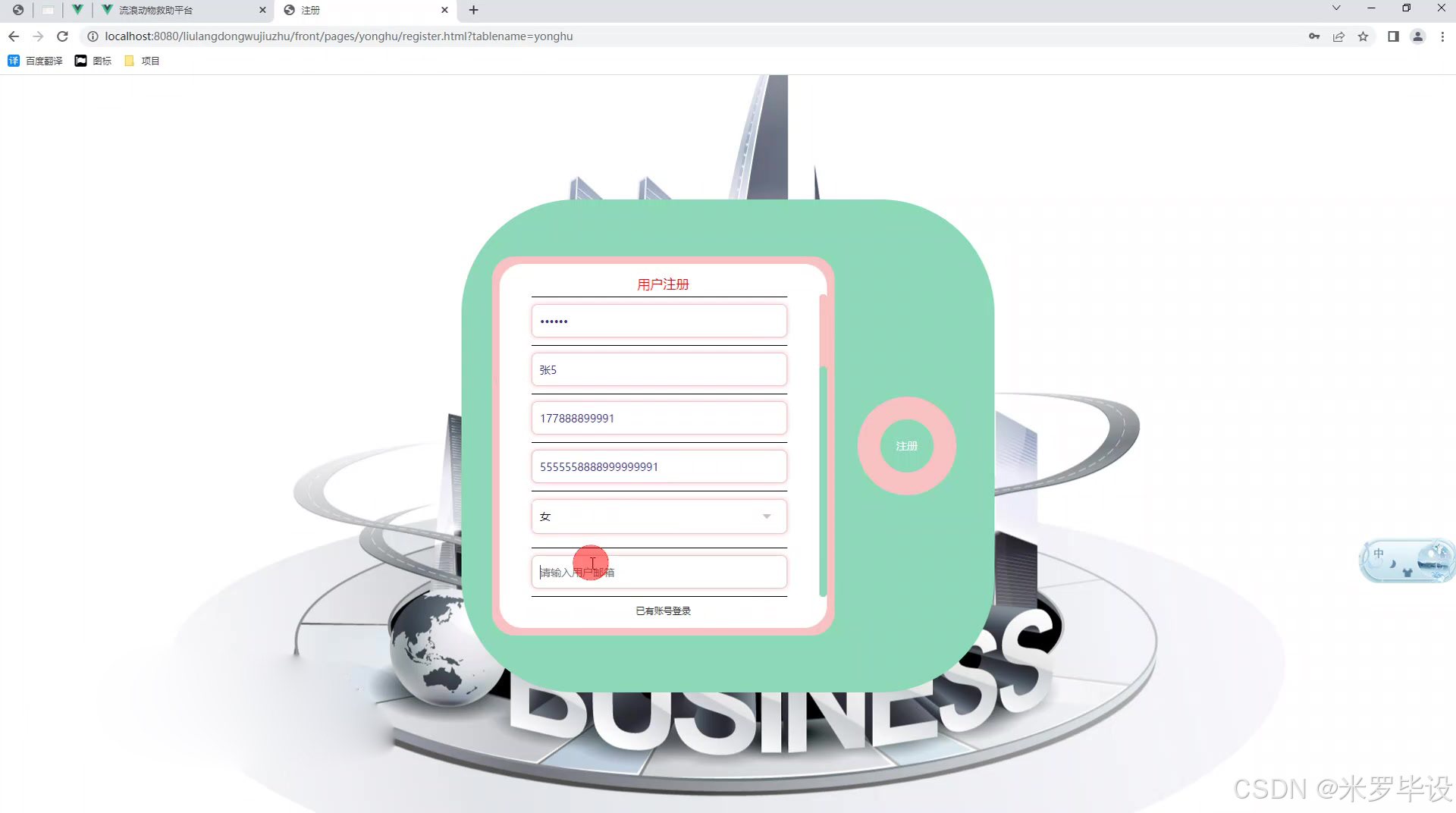Click the password field with dots
Viewport: 1456px width, 813px height.
pyautogui.click(x=659, y=321)
